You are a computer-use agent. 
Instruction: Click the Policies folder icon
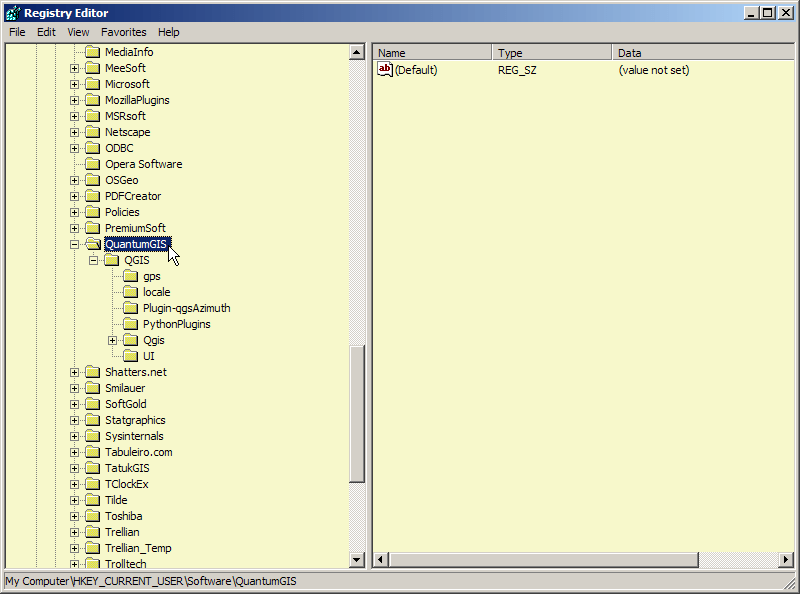(92, 212)
